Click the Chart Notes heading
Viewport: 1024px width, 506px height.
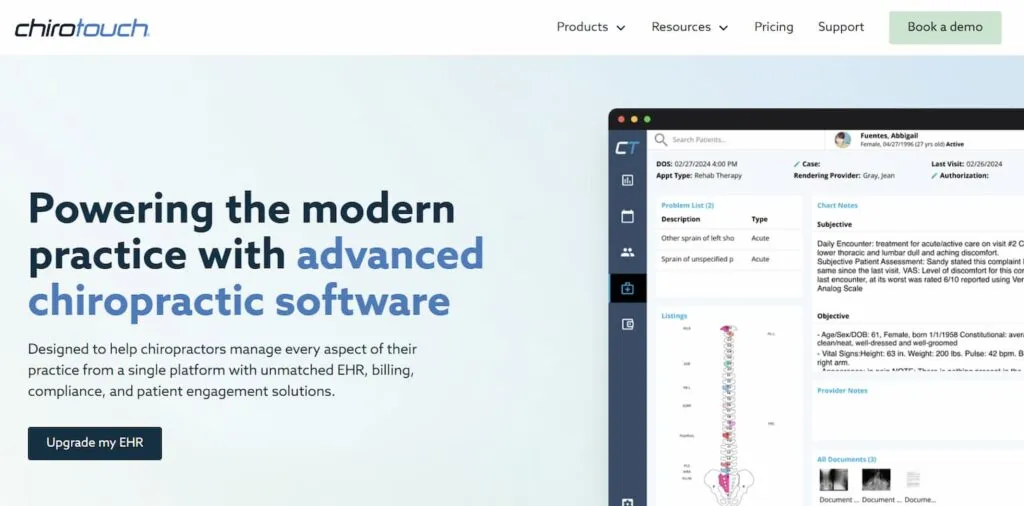837,205
